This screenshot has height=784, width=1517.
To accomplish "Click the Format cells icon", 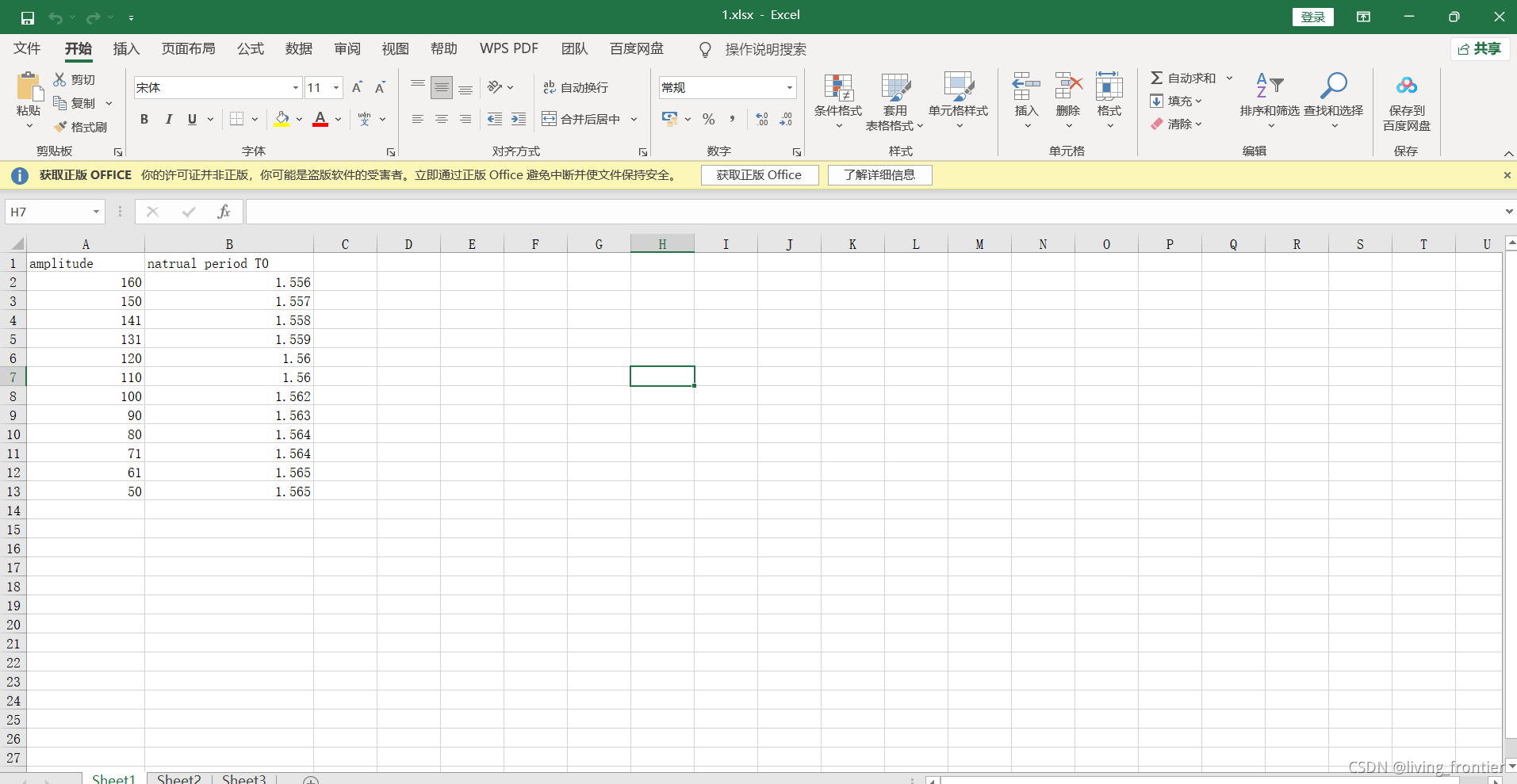I will [x=1109, y=86].
